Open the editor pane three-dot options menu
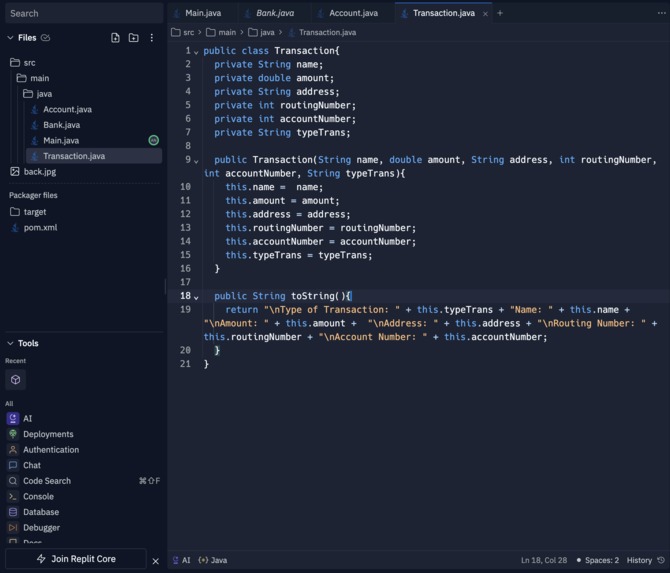This screenshot has height=573, width=670. (x=661, y=13)
